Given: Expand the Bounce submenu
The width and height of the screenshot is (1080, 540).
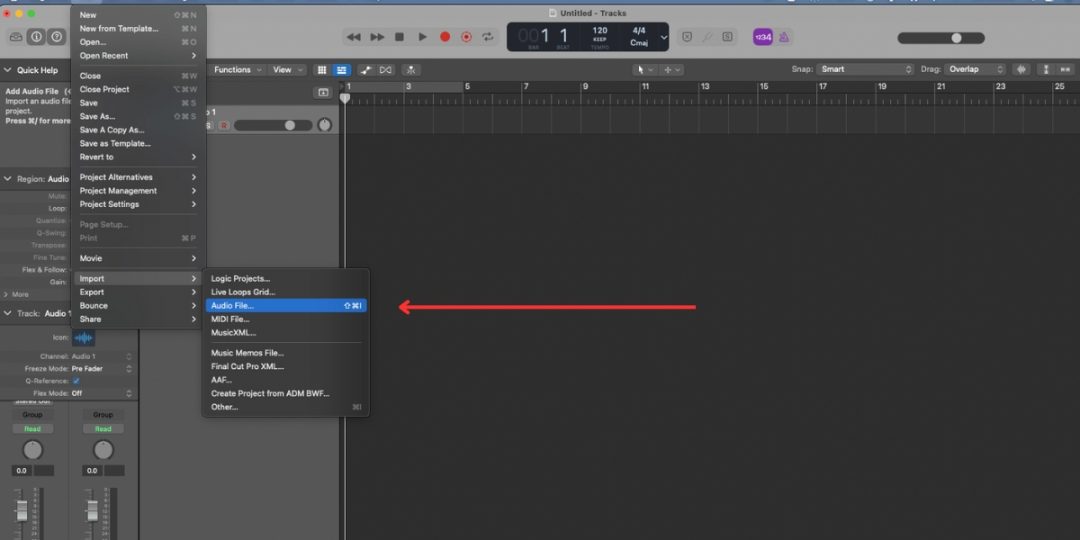Looking at the screenshot, I should (138, 306).
